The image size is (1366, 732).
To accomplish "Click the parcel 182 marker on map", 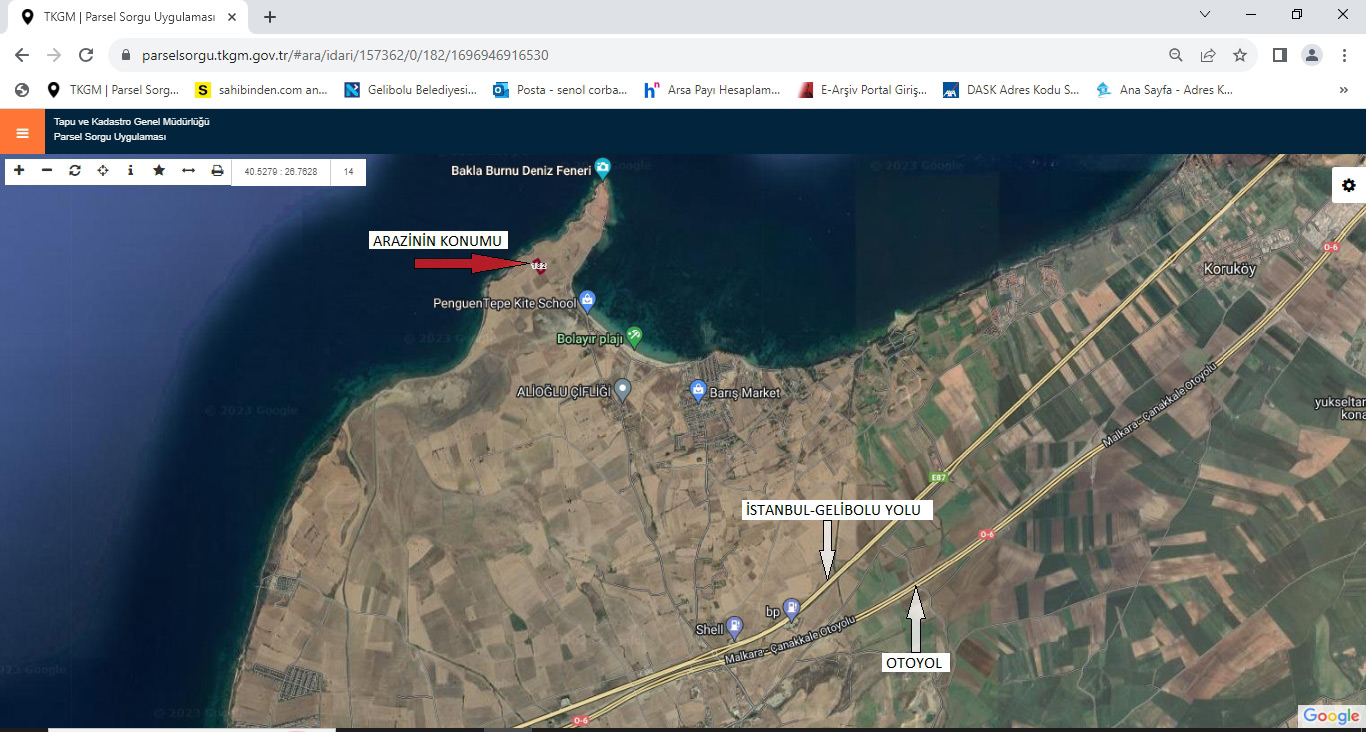I will (537, 265).
